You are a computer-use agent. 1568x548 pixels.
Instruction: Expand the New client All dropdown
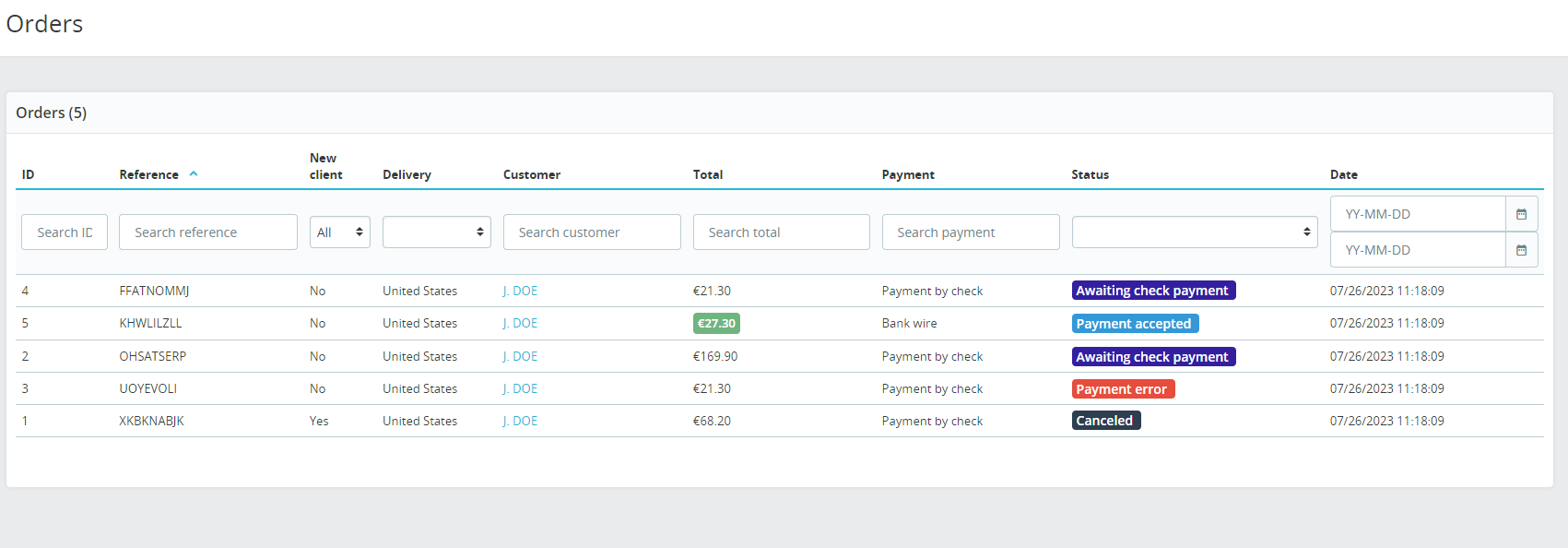pyautogui.click(x=339, y=232)
